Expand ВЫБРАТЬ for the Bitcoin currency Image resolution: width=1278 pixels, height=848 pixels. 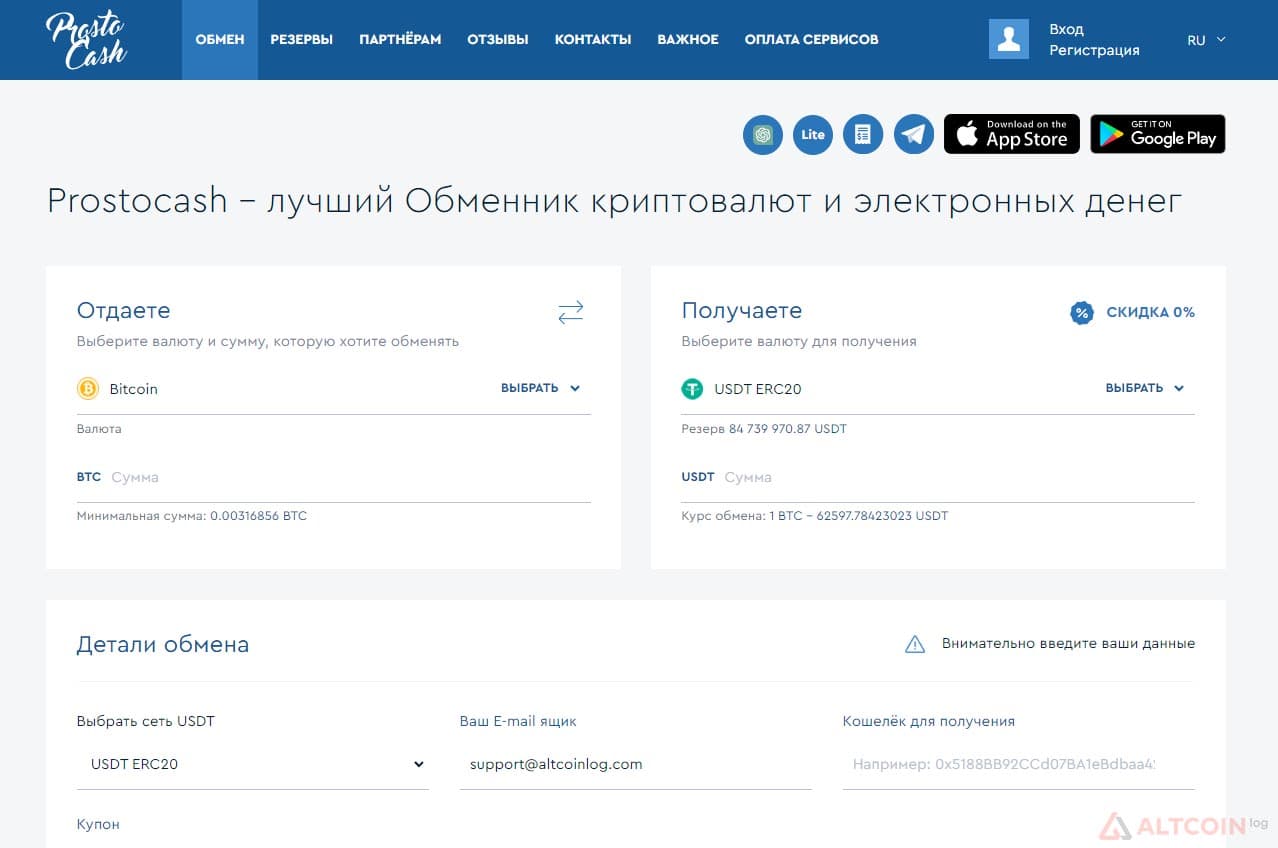541,388
